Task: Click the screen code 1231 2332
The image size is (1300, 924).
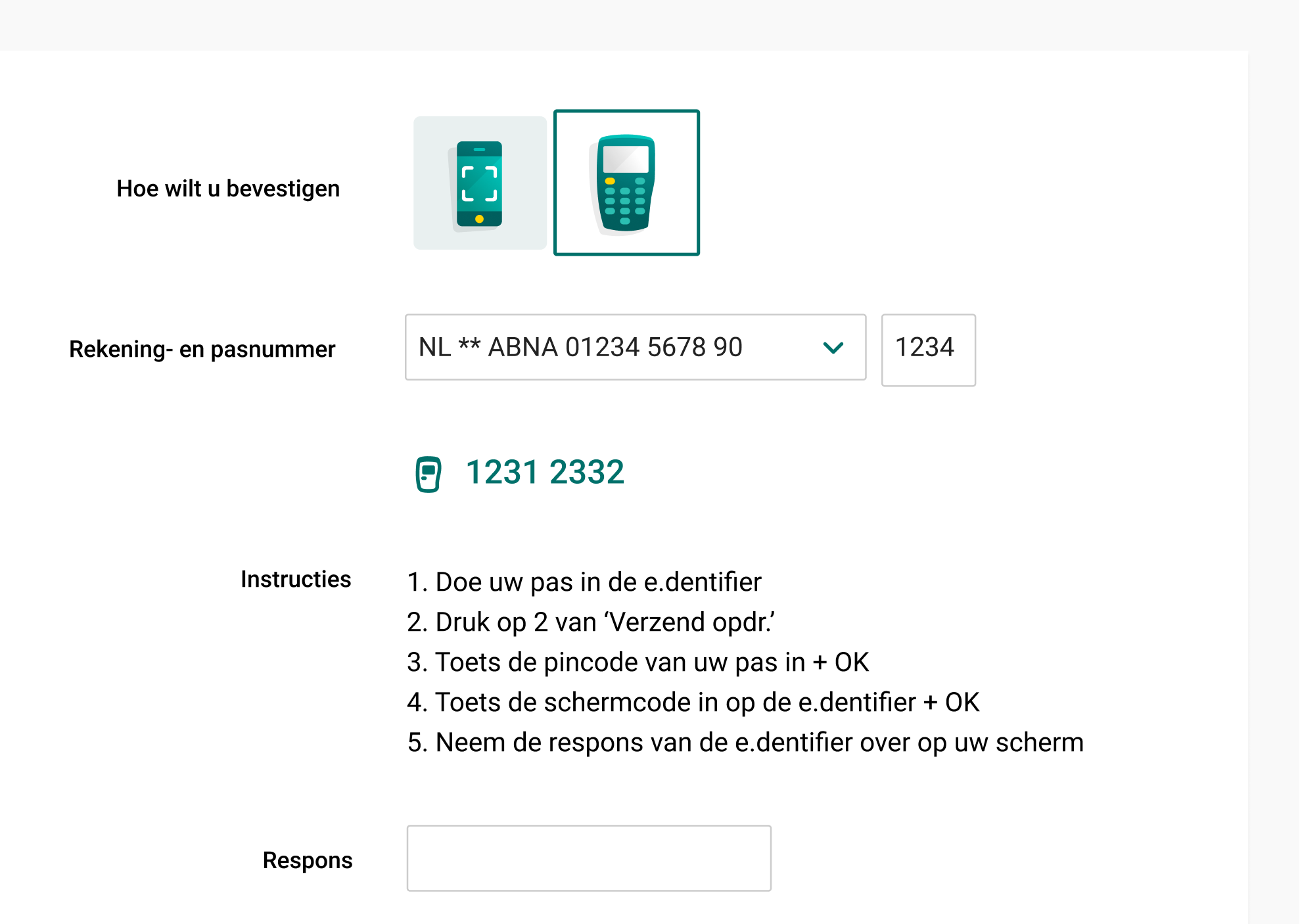Action: click(x=545, y=473)
